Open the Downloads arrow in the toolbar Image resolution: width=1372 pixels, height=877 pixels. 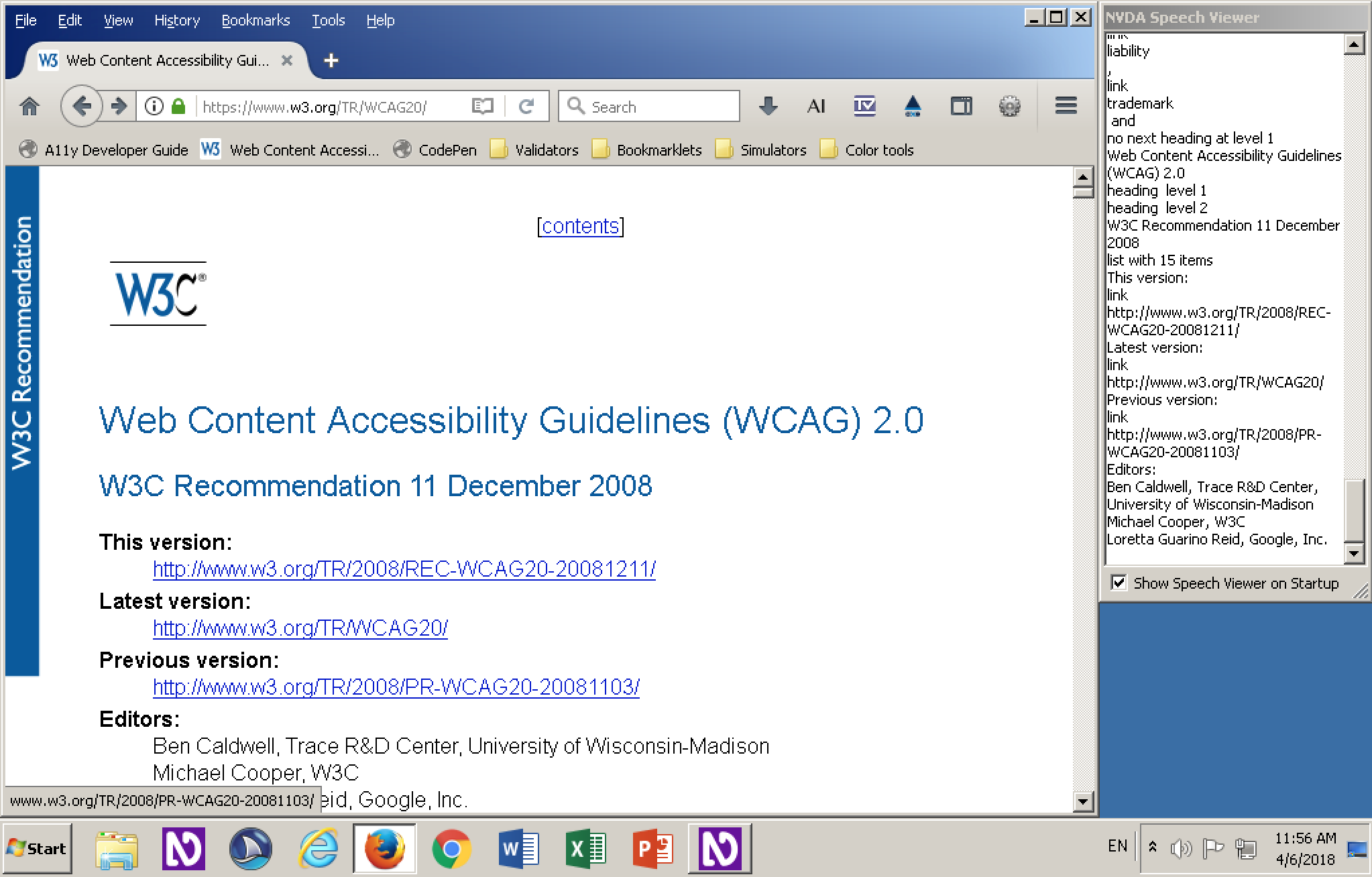(767, 106)
